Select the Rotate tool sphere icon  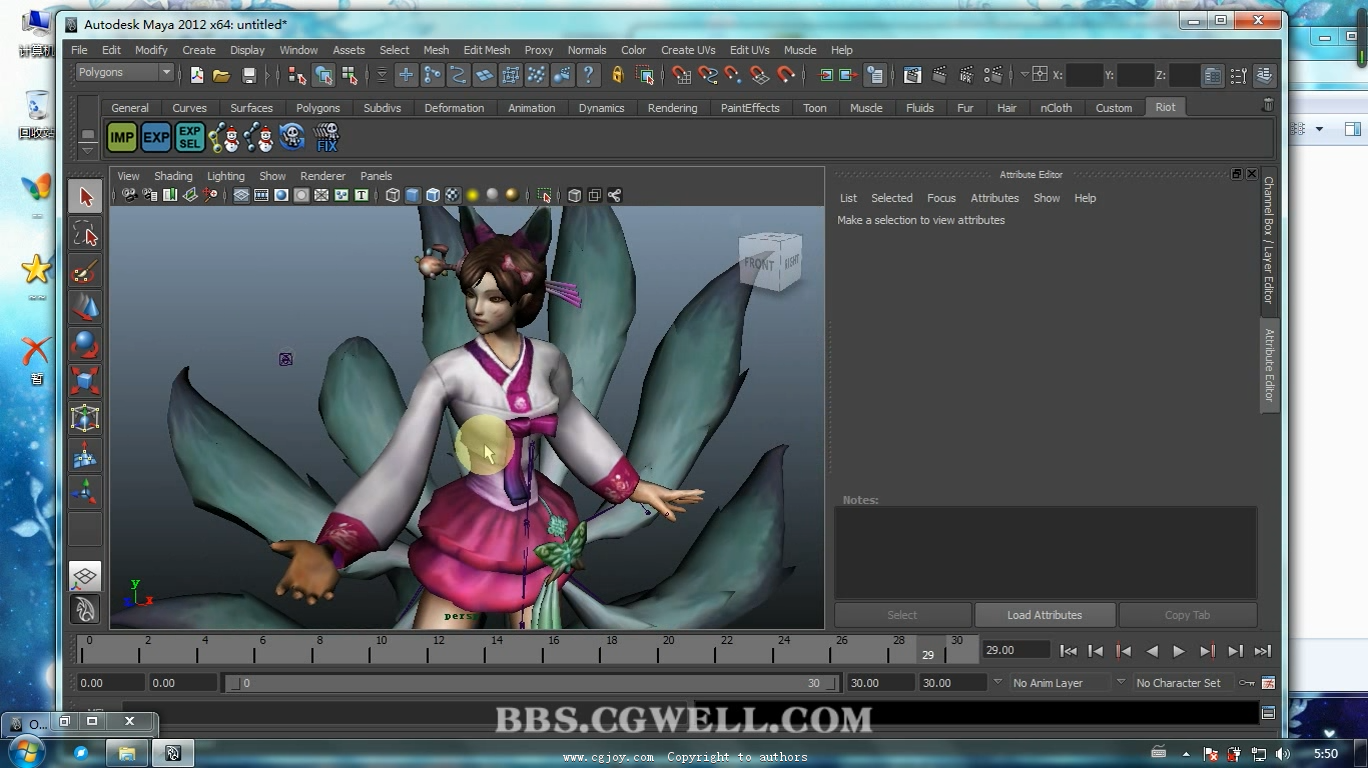point(86,345)
